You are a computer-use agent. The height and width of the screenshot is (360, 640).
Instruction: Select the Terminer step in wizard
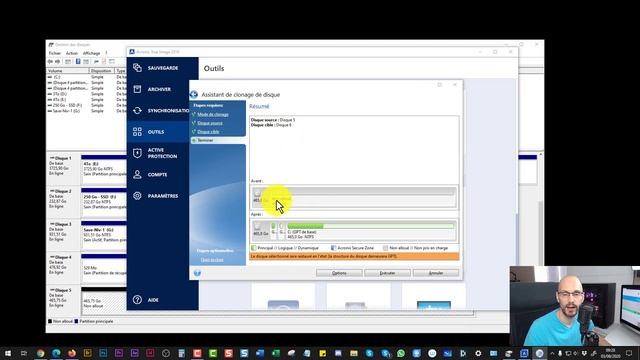point(205,140)
